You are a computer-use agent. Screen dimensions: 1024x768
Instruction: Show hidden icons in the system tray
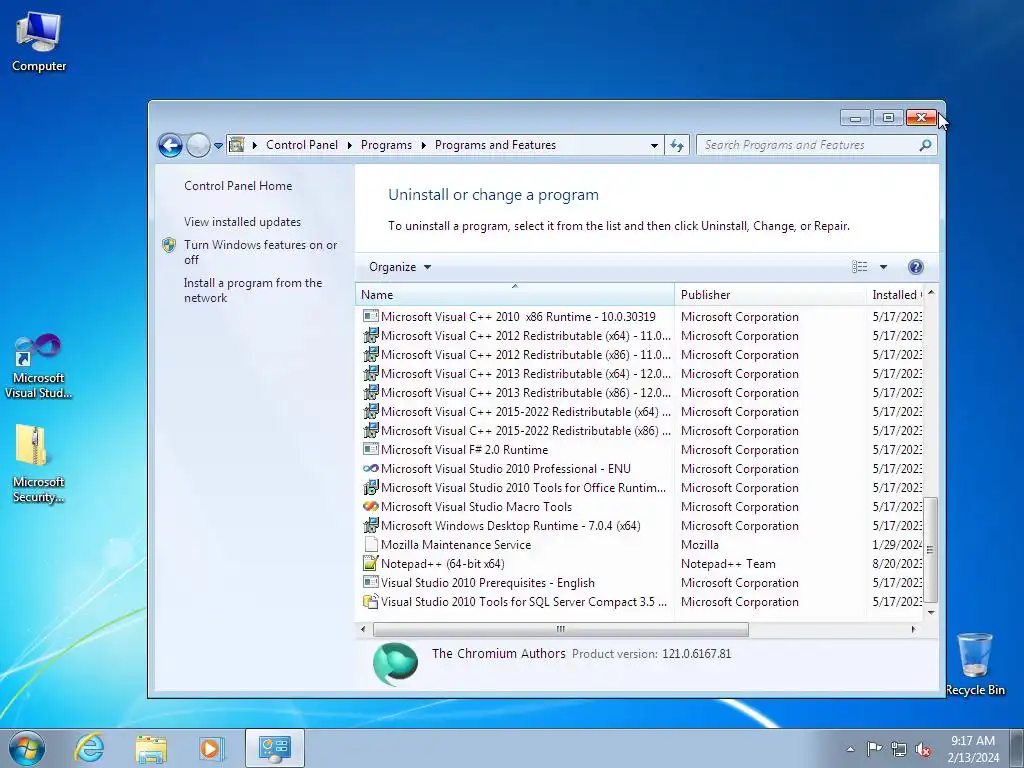coord(850,749)
